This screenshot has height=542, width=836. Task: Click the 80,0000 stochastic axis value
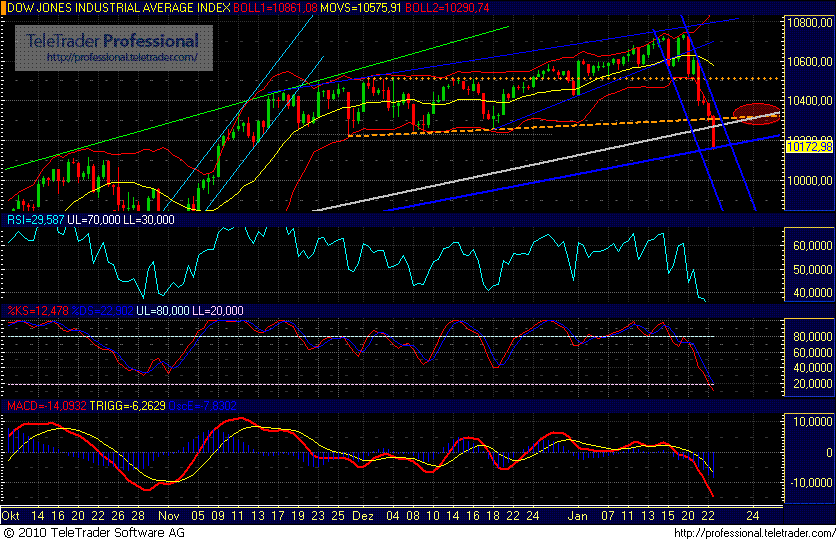pos(813,337)
